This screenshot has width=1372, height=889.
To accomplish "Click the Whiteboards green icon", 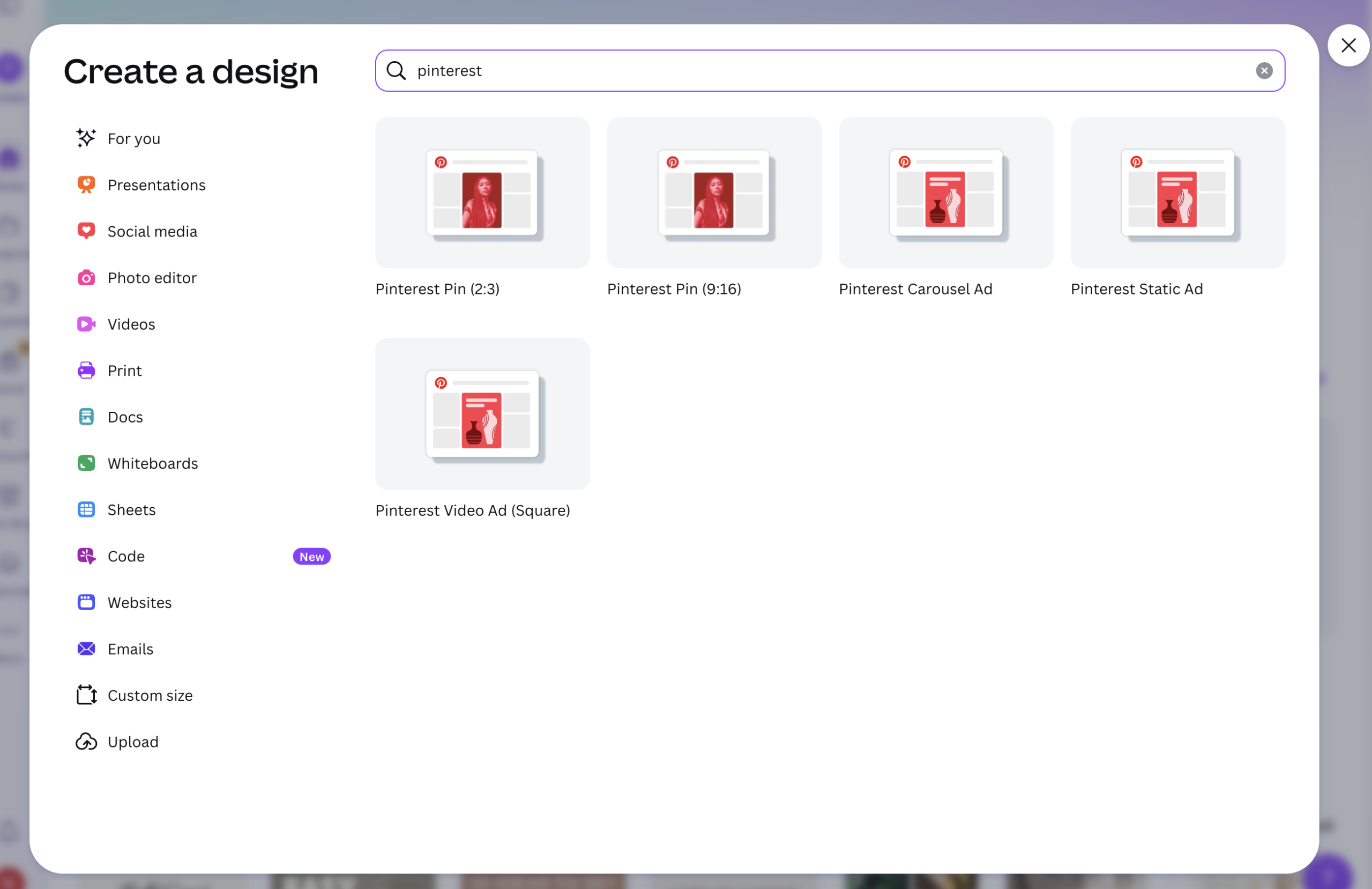I will click(86, 463).
